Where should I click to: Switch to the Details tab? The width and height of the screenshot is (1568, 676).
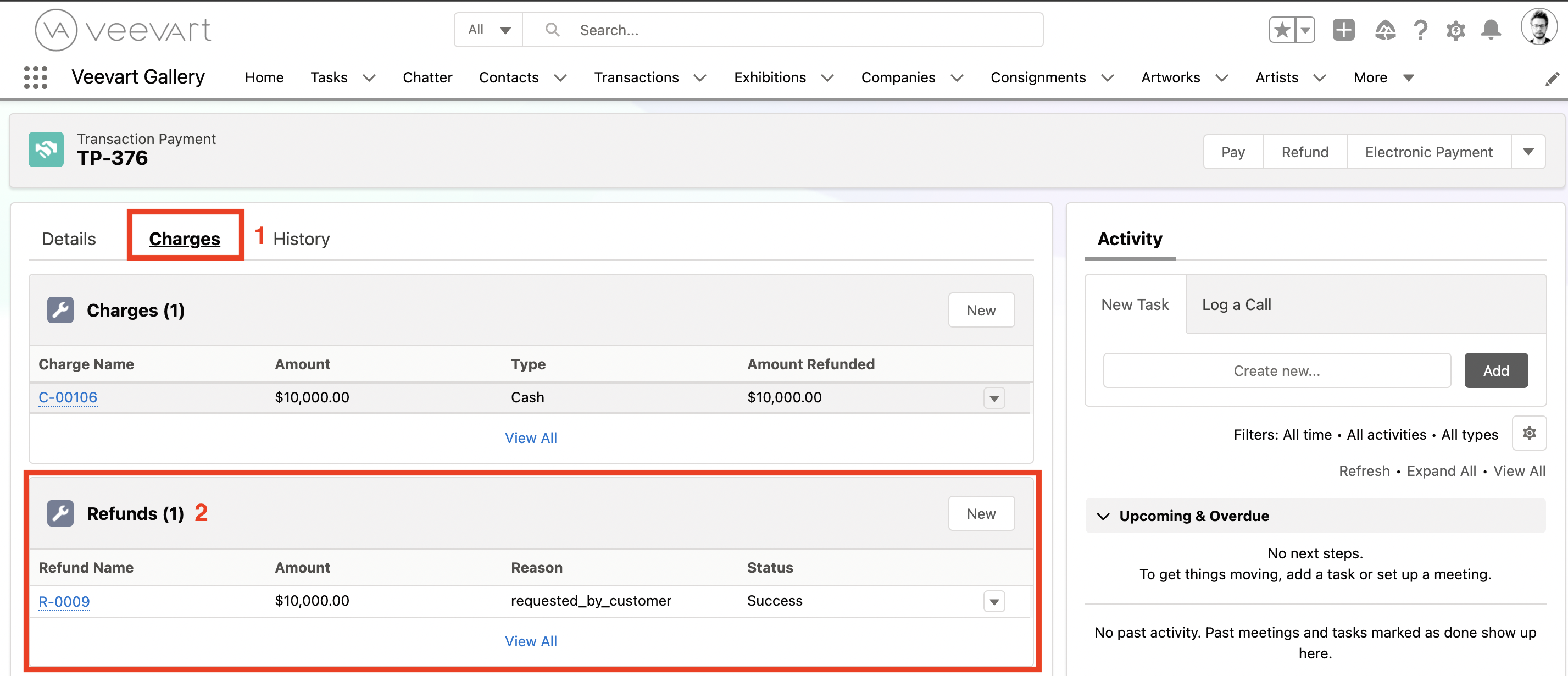click(x=69, y=239)
